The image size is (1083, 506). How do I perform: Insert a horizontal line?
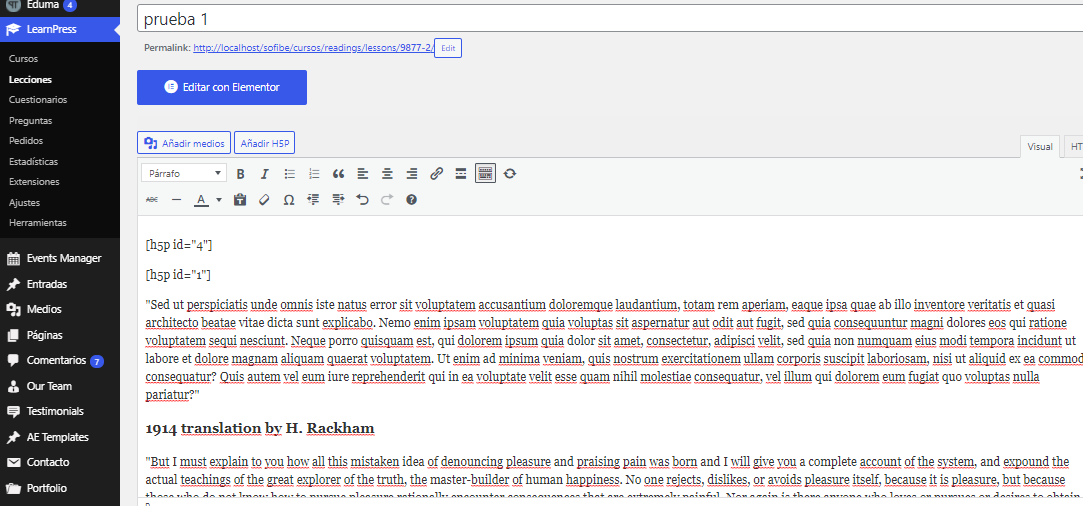pos(176,200)
